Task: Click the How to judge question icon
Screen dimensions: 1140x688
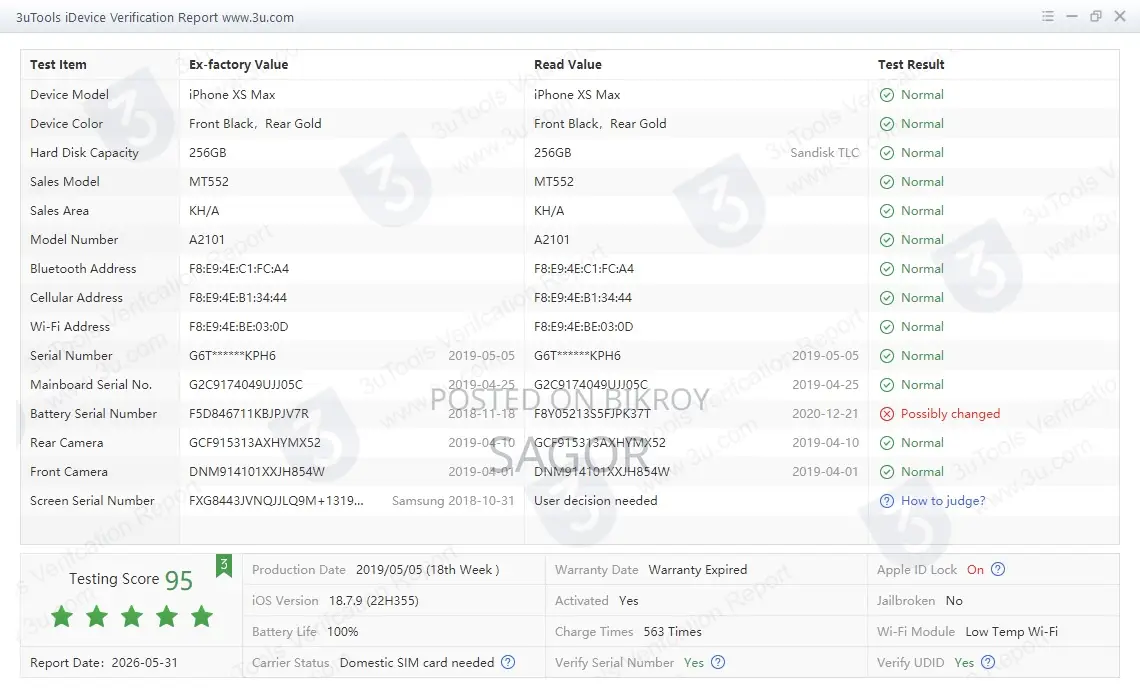Action: click(887, 501)
